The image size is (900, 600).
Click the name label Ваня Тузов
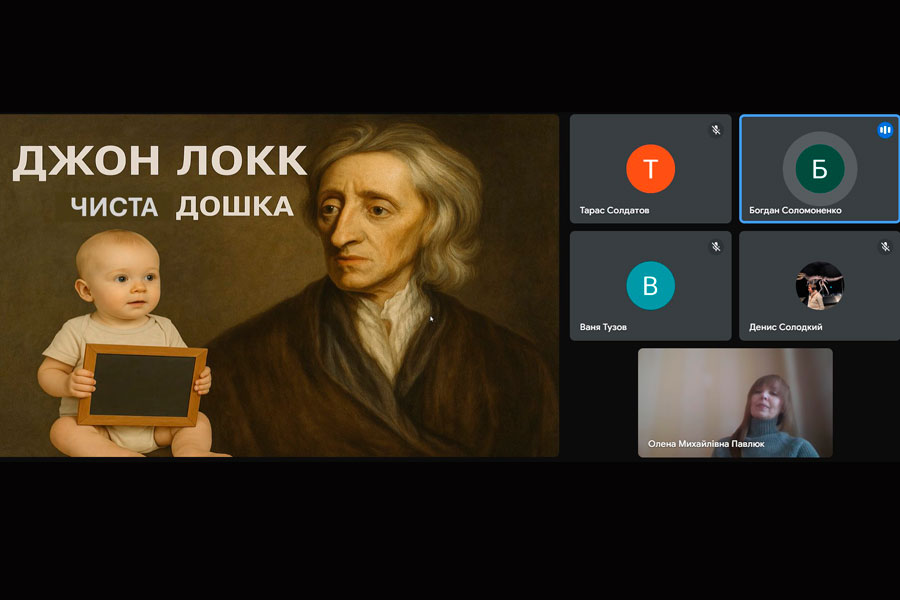click(603, 327)
